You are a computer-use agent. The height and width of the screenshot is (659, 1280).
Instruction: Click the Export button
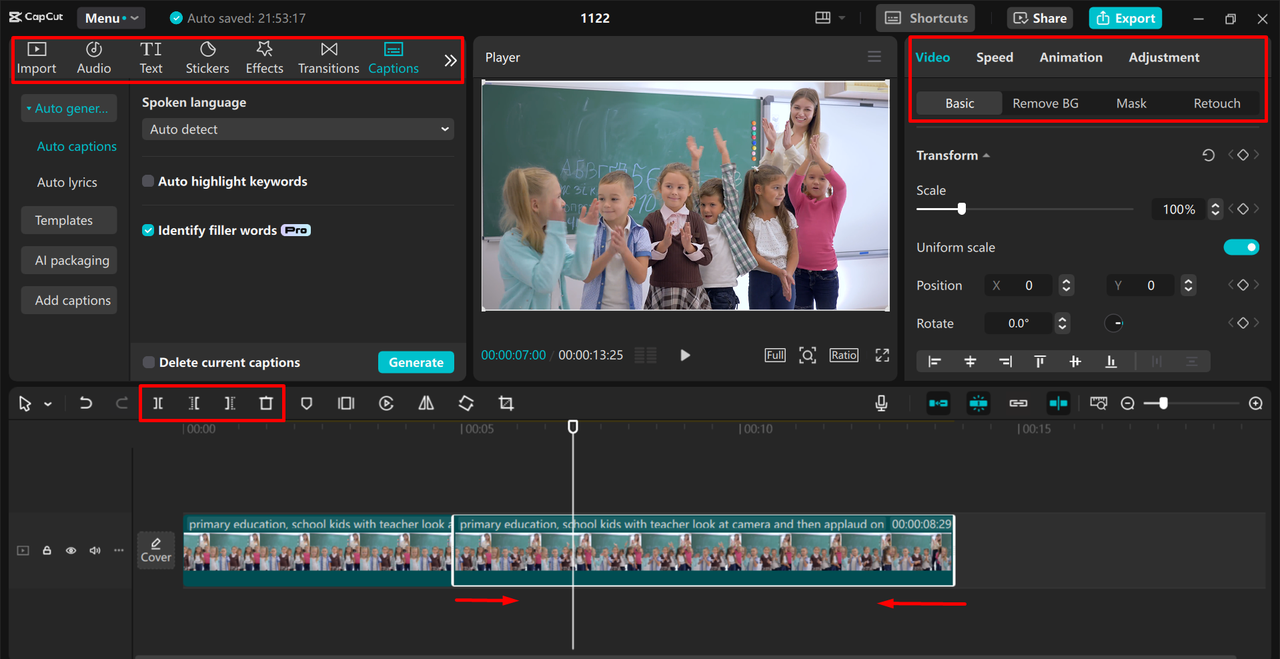pos(1125,18)
